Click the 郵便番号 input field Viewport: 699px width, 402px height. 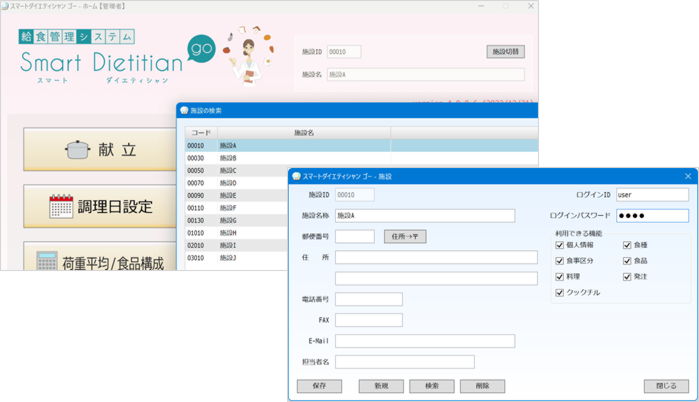[355, 237]
